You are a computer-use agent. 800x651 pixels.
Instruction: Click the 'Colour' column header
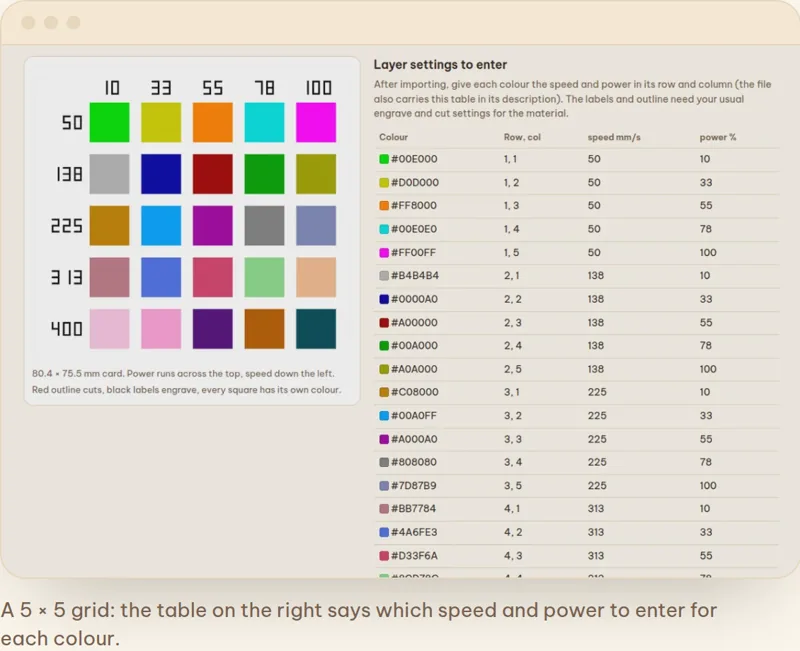point(393,137)
